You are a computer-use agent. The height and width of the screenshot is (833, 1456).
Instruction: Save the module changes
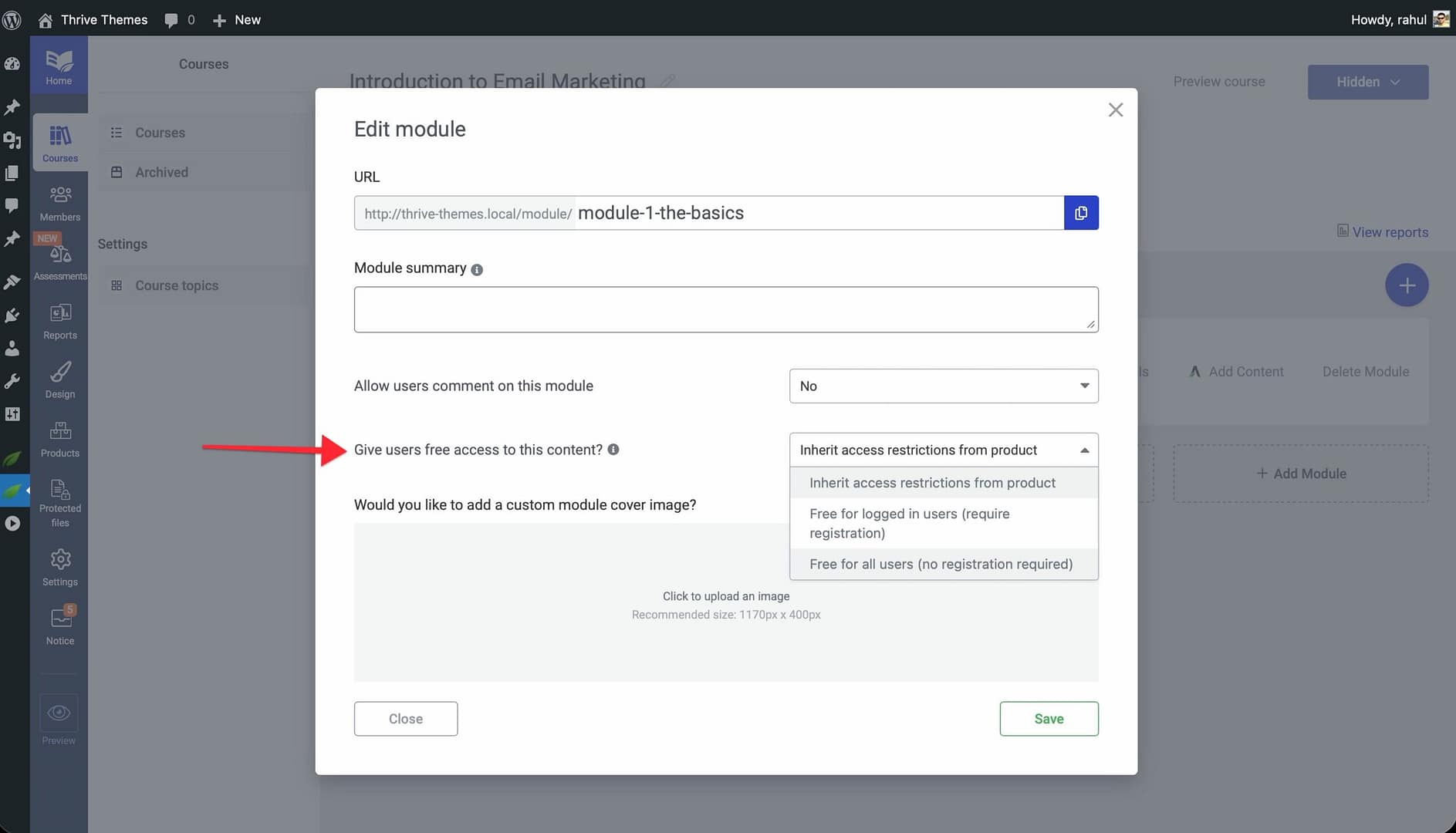(1048, 719)
